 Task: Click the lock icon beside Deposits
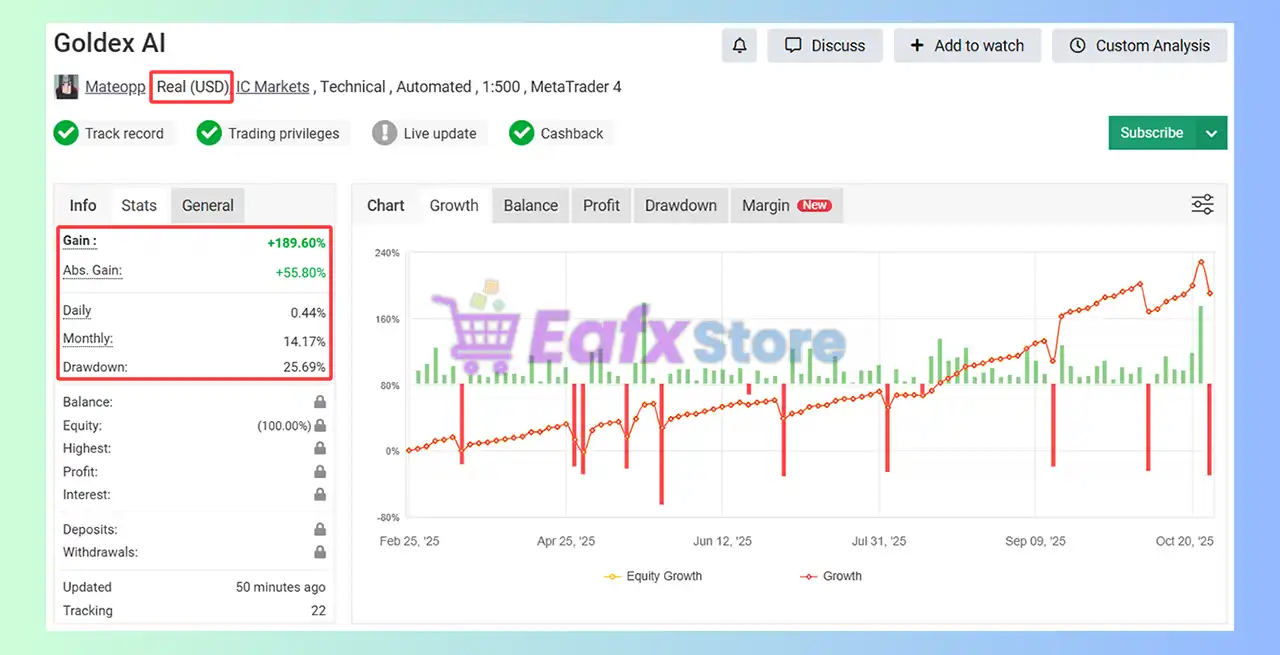coord(320,529)
